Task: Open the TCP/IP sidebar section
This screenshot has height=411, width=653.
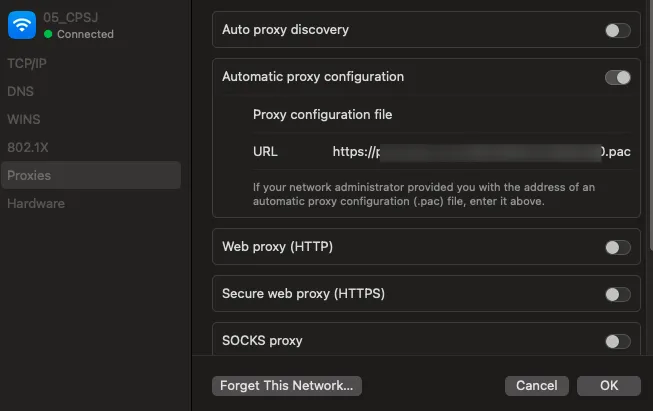Action: click(x=27, y=63)
